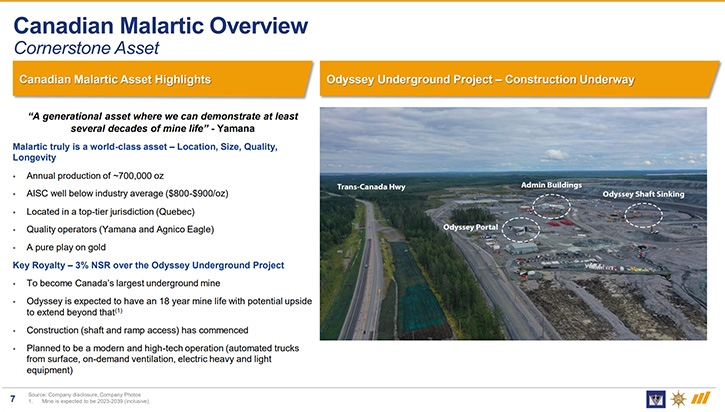Click the 'Odyssey Portal' photo label
Screen dimensions: 725x412
coord(470,227)
